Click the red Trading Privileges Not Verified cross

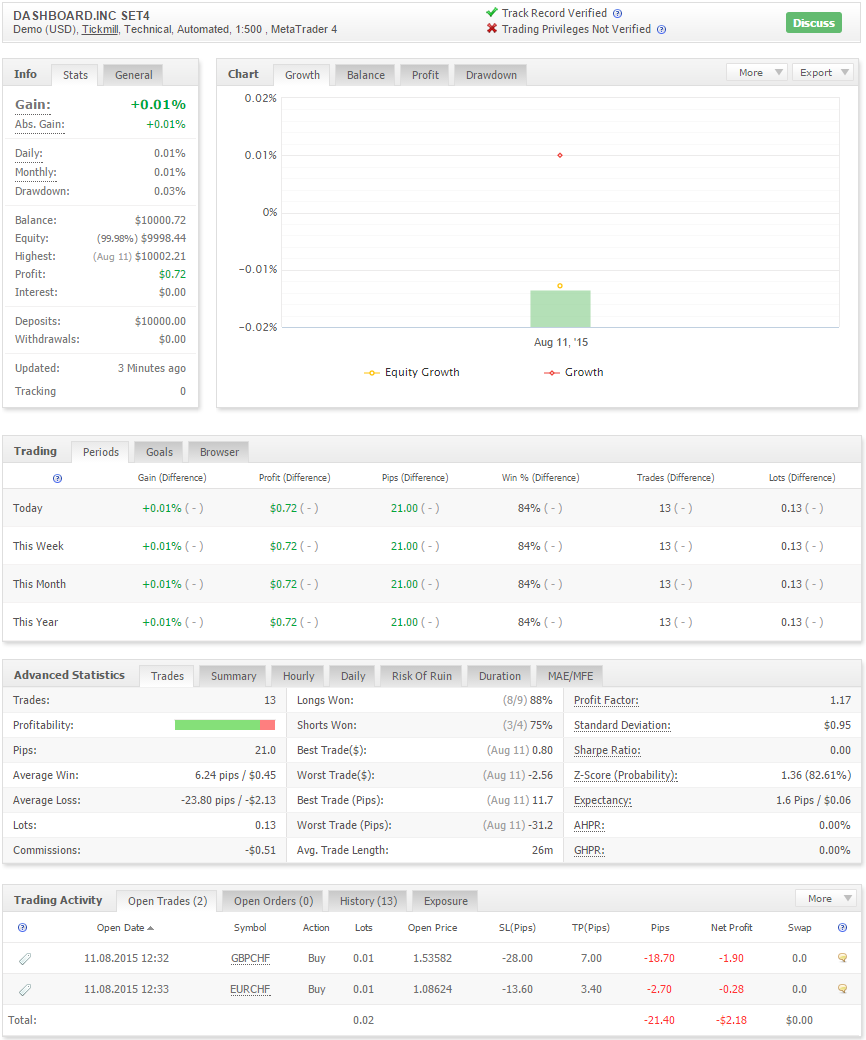click(491, 29)
